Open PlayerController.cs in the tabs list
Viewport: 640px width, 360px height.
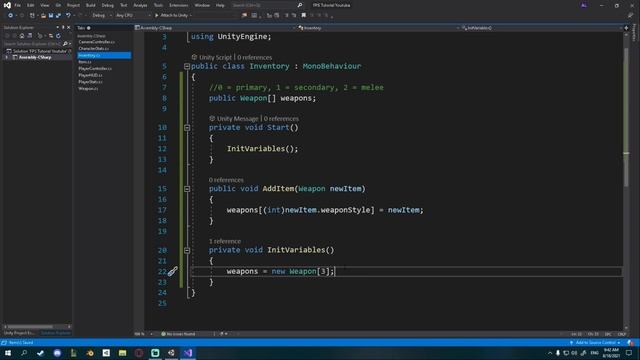click(95, 69)
